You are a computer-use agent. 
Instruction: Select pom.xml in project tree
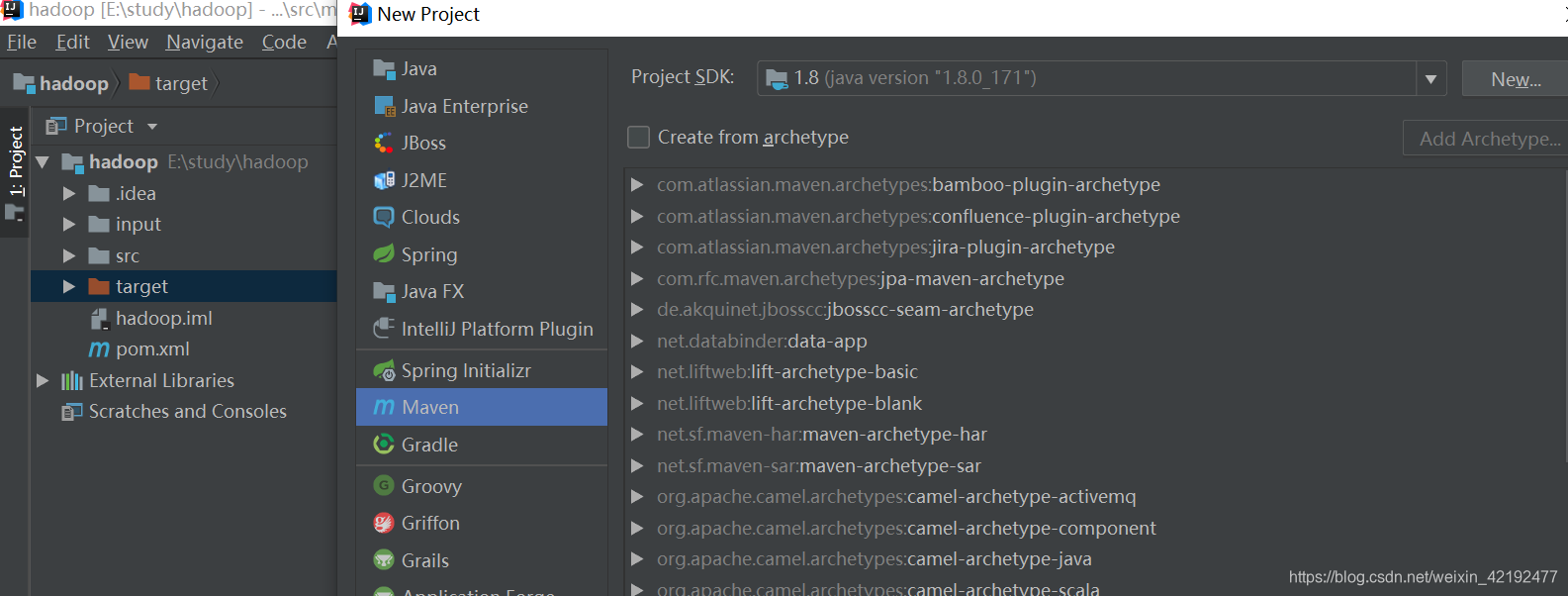point(184,349)
